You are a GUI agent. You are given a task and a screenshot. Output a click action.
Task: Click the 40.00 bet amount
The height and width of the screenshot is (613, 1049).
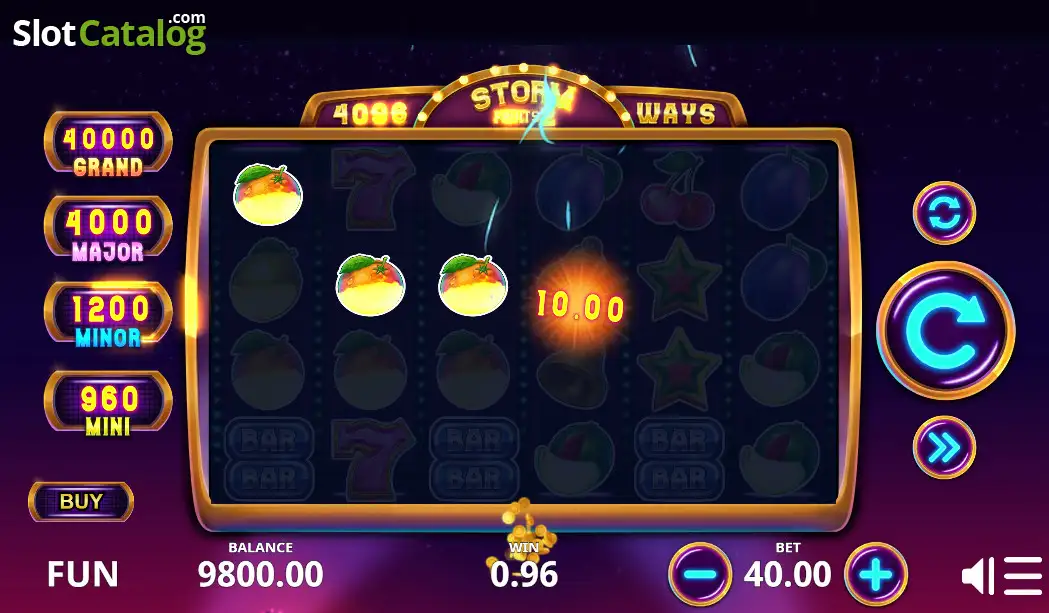(x=787, y=574)
